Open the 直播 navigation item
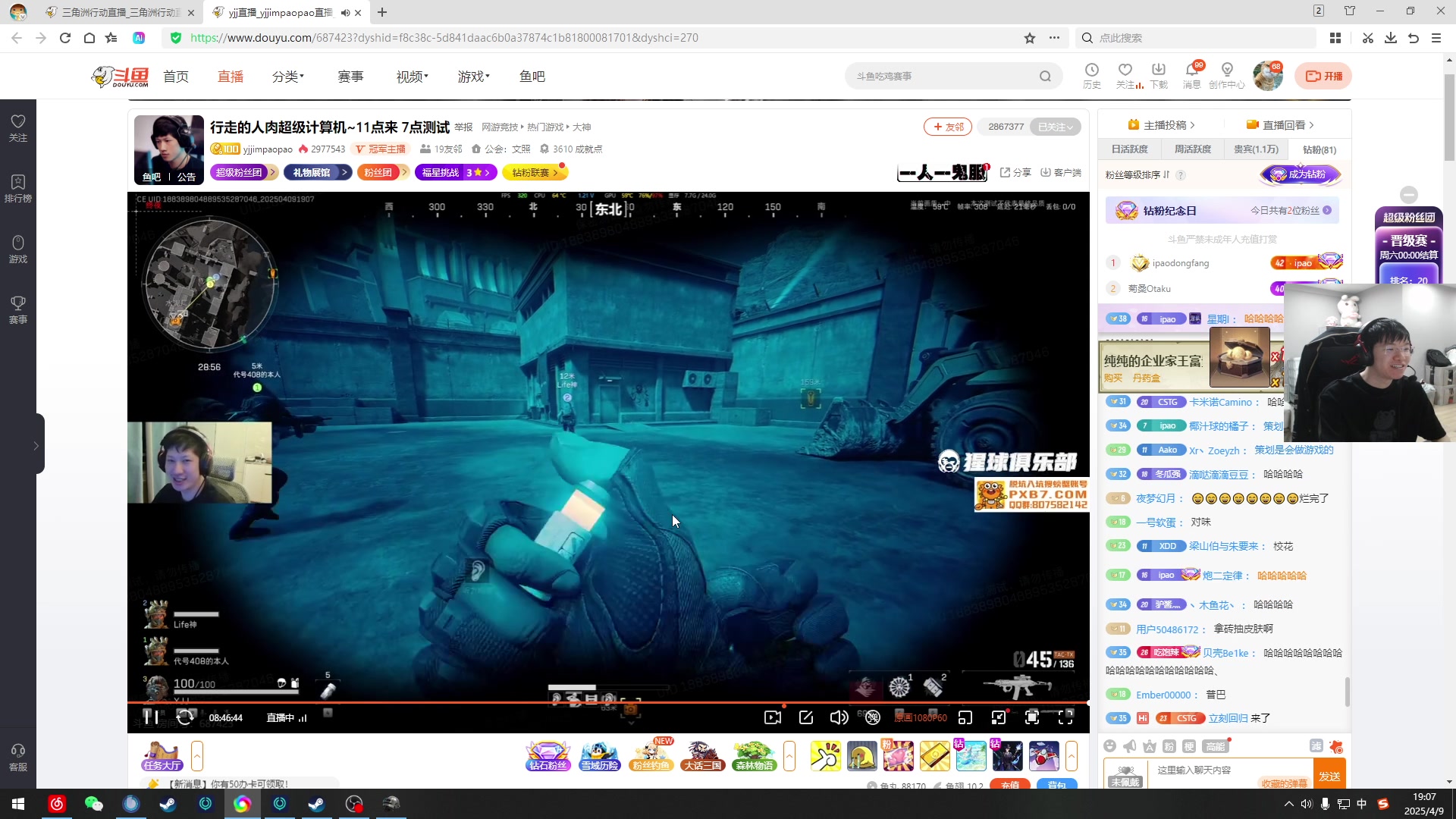This screenshot has width=1456, height=819. tap(231, 77)
